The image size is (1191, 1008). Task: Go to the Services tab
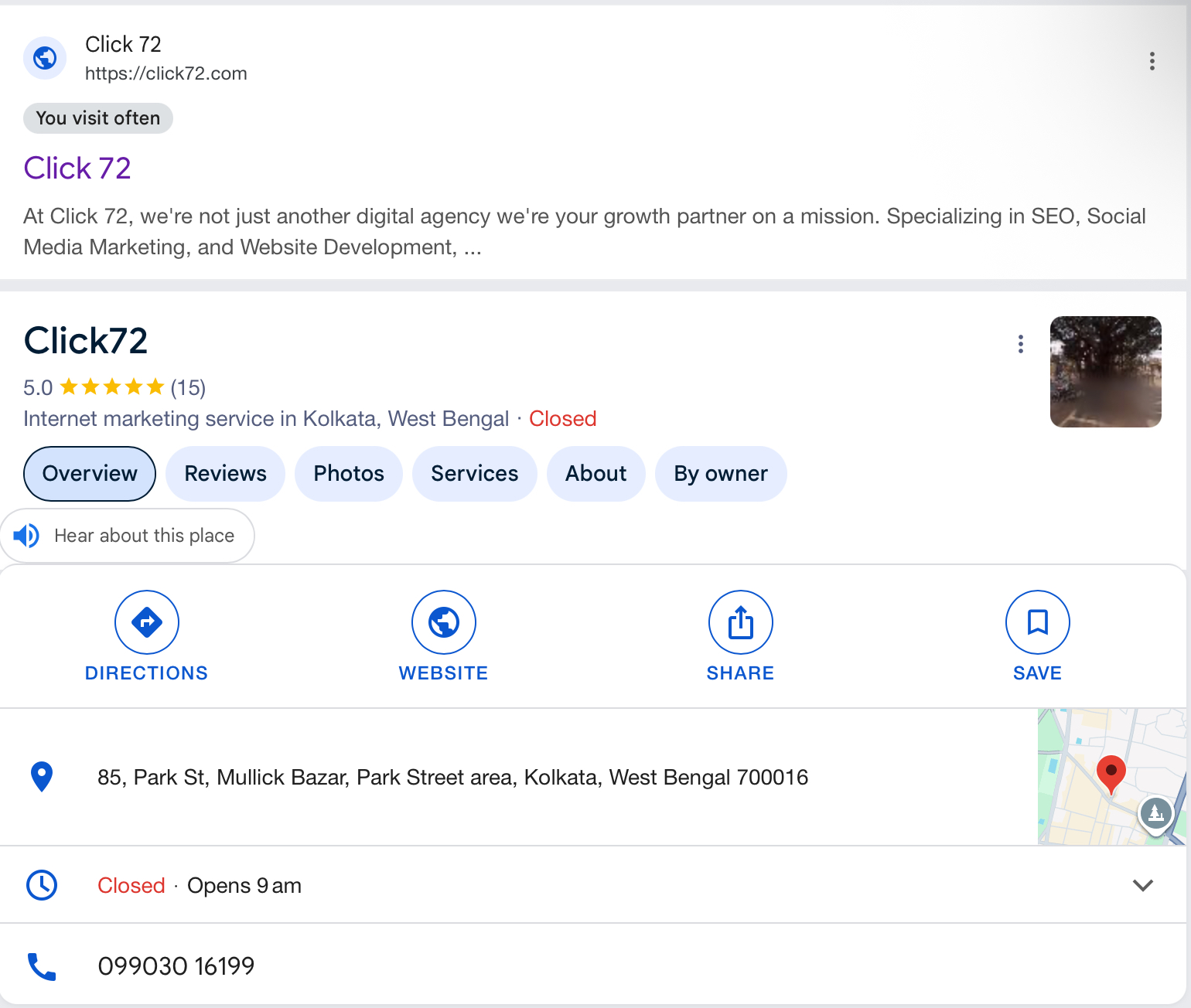pyautogui.click(x=475, y=474)
